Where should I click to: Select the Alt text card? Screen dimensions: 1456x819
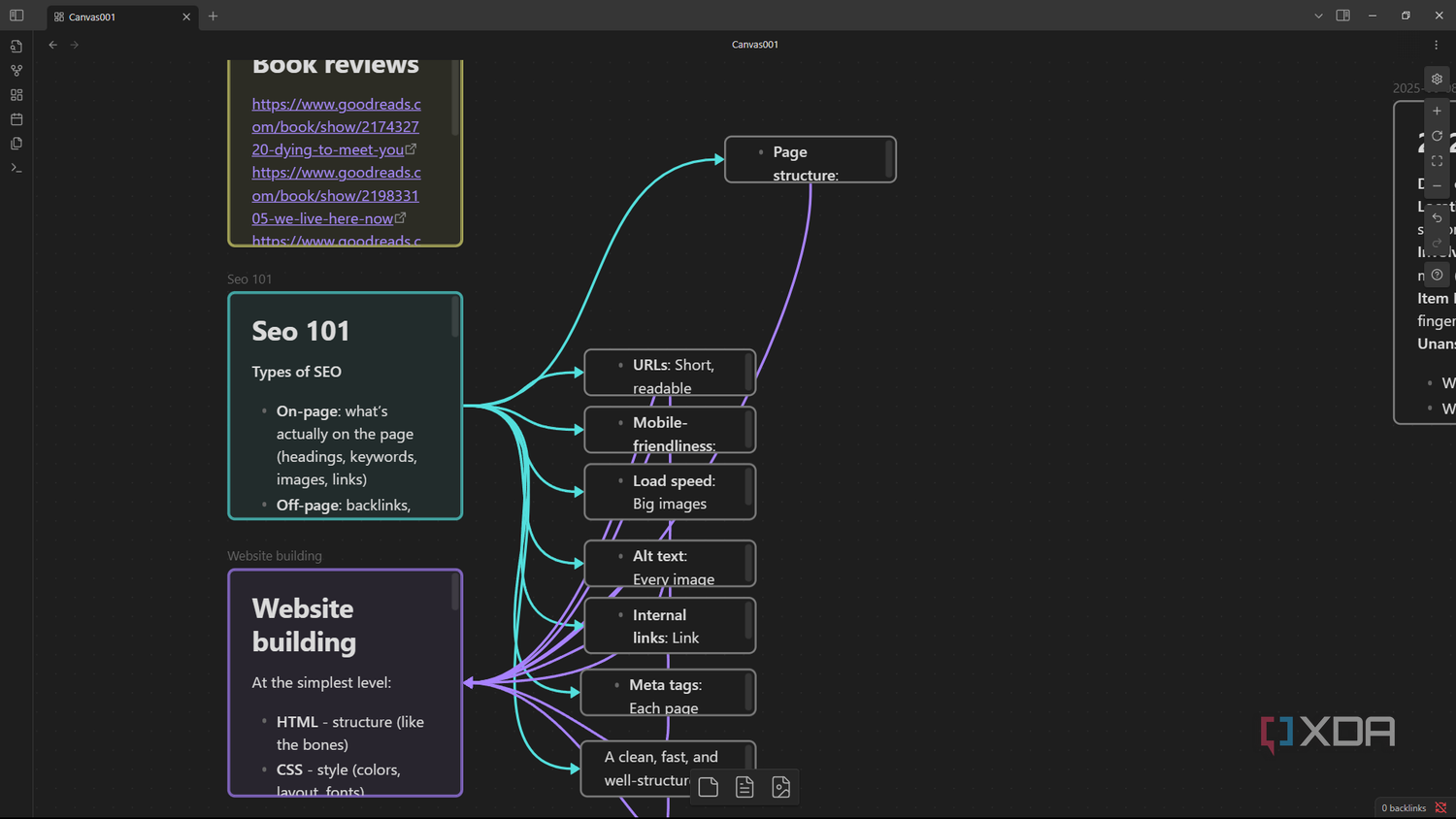click(x=670, y=564)
